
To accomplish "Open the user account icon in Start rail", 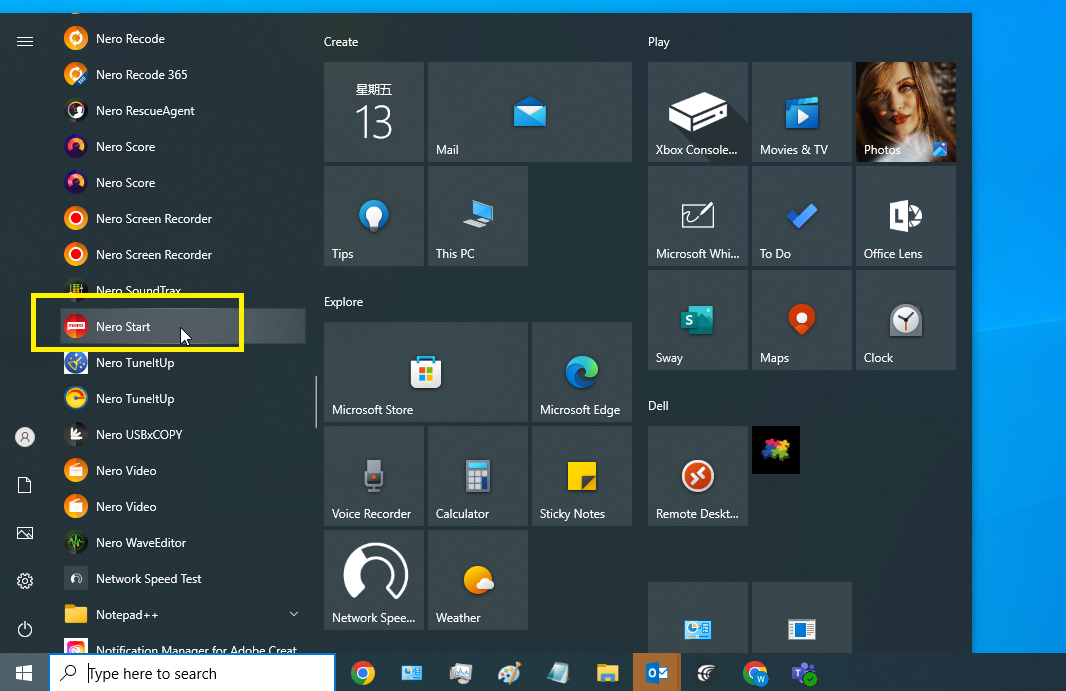I will (x=25, y=437).
